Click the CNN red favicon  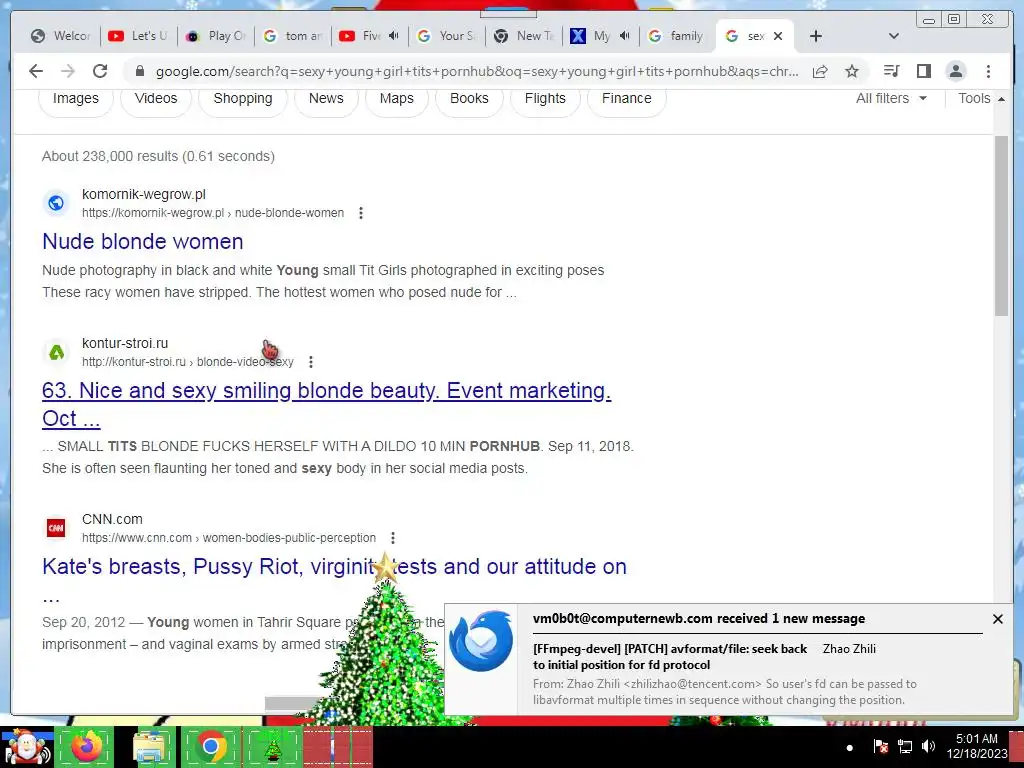[56, 528]
